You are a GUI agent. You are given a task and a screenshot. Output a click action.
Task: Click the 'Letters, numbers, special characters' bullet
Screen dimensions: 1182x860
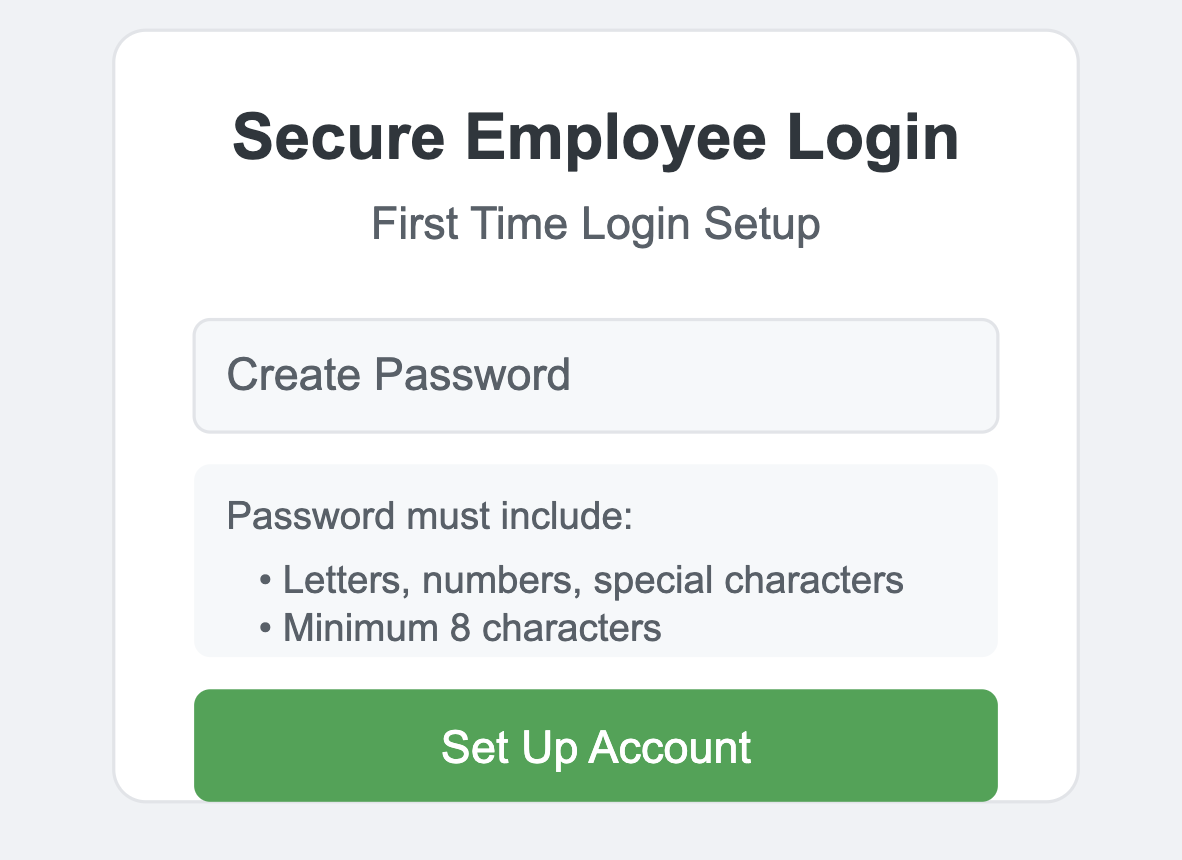click(x=592, y=579)
